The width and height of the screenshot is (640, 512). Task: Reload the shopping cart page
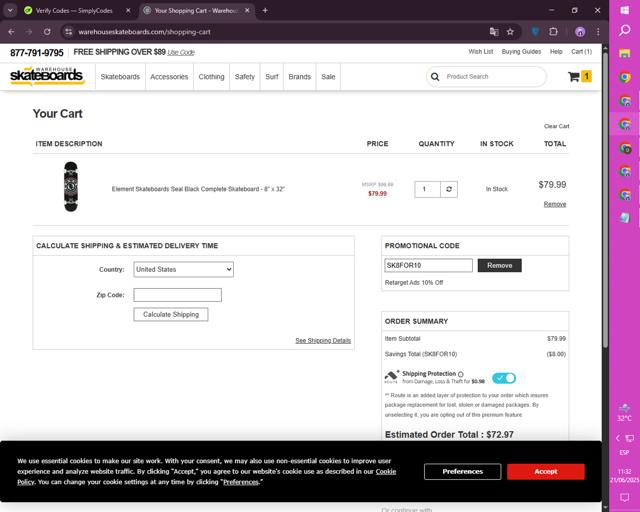pos(47,32)
